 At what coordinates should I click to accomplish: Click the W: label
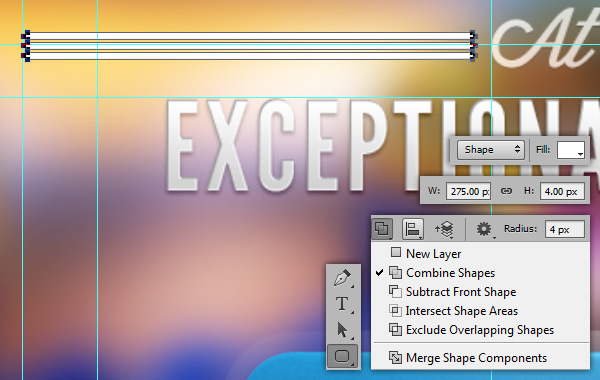coord(434,191)
